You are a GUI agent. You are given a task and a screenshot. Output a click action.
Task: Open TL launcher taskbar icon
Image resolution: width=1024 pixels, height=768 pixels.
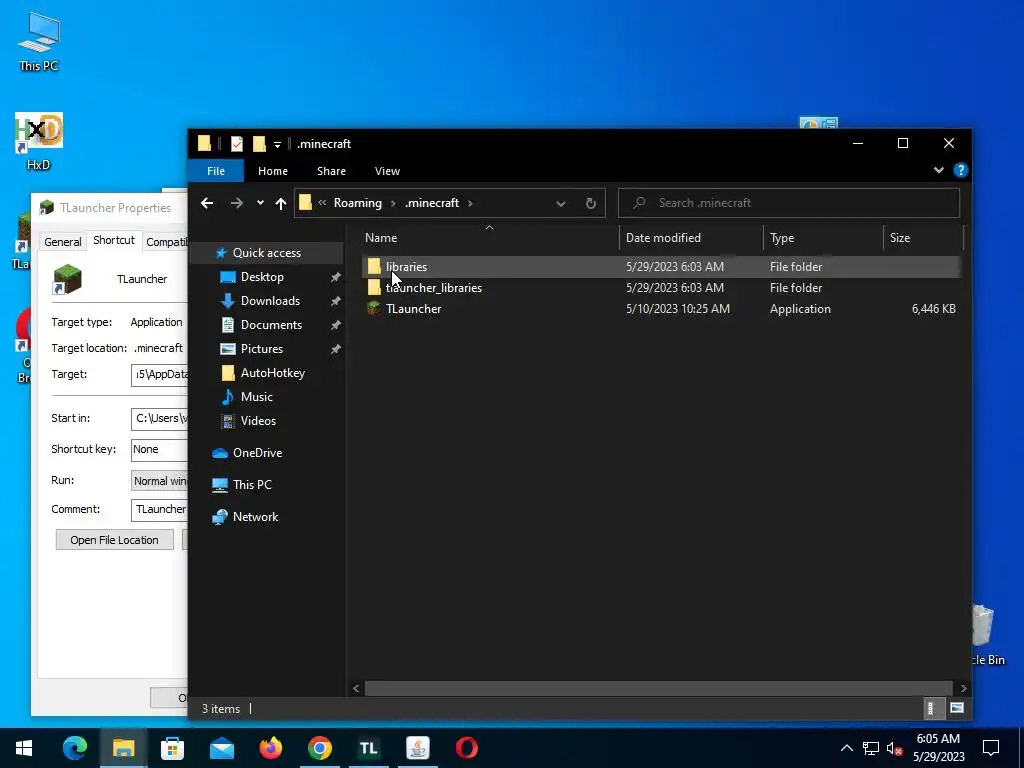368,748
